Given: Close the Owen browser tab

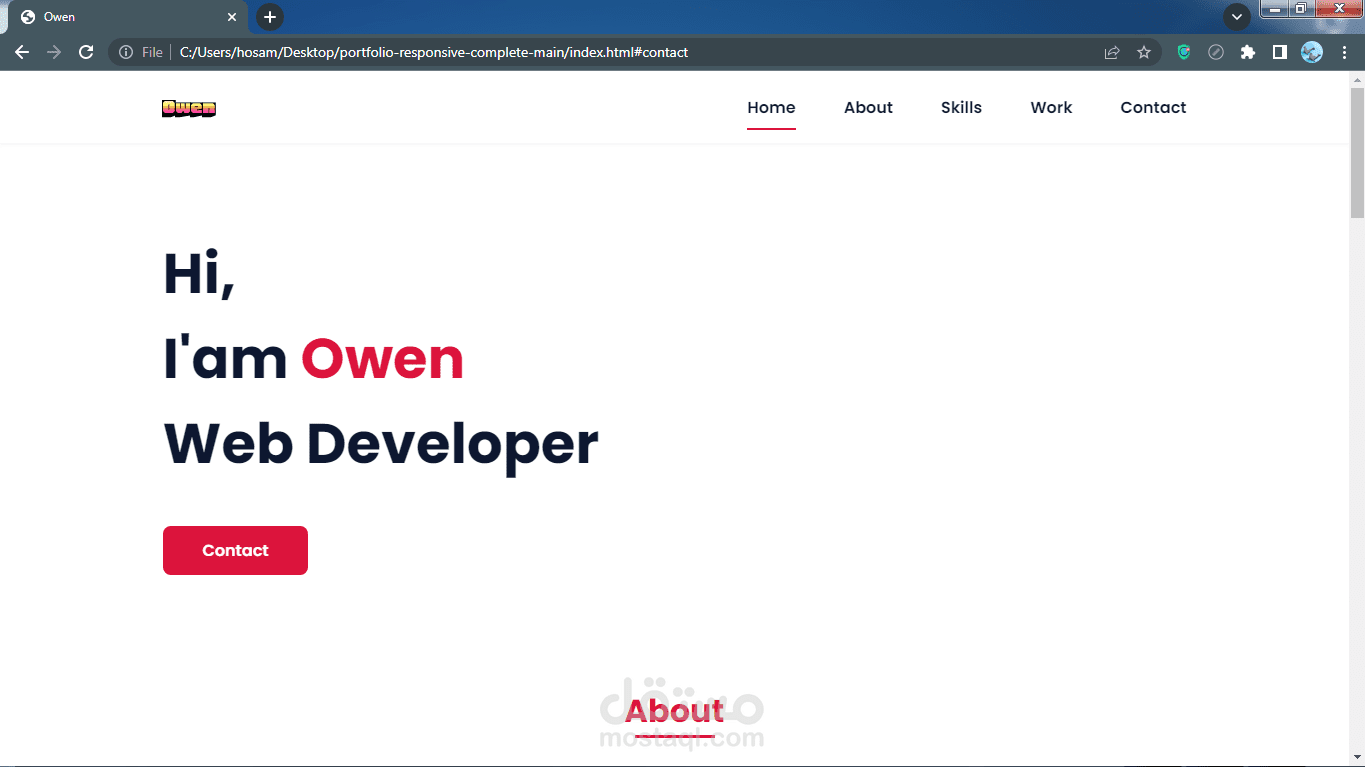Looking at the screenshot, I should 232,17.
